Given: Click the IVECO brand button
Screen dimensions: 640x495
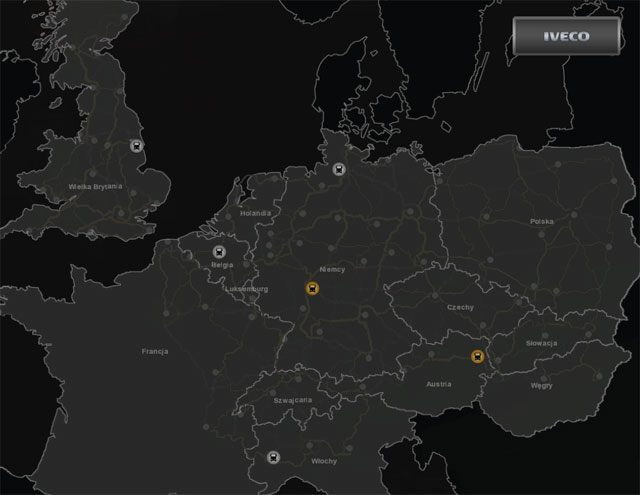Looking at the screenshot, I should coord(566,37).
